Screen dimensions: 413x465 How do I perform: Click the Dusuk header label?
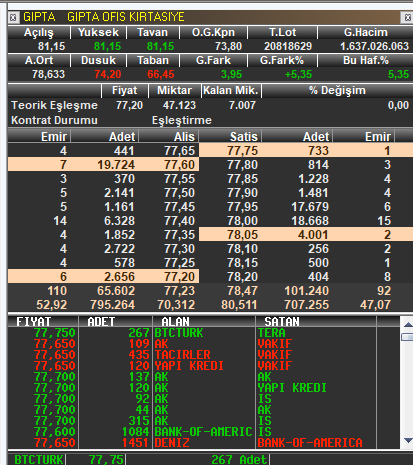coord(98,60)
